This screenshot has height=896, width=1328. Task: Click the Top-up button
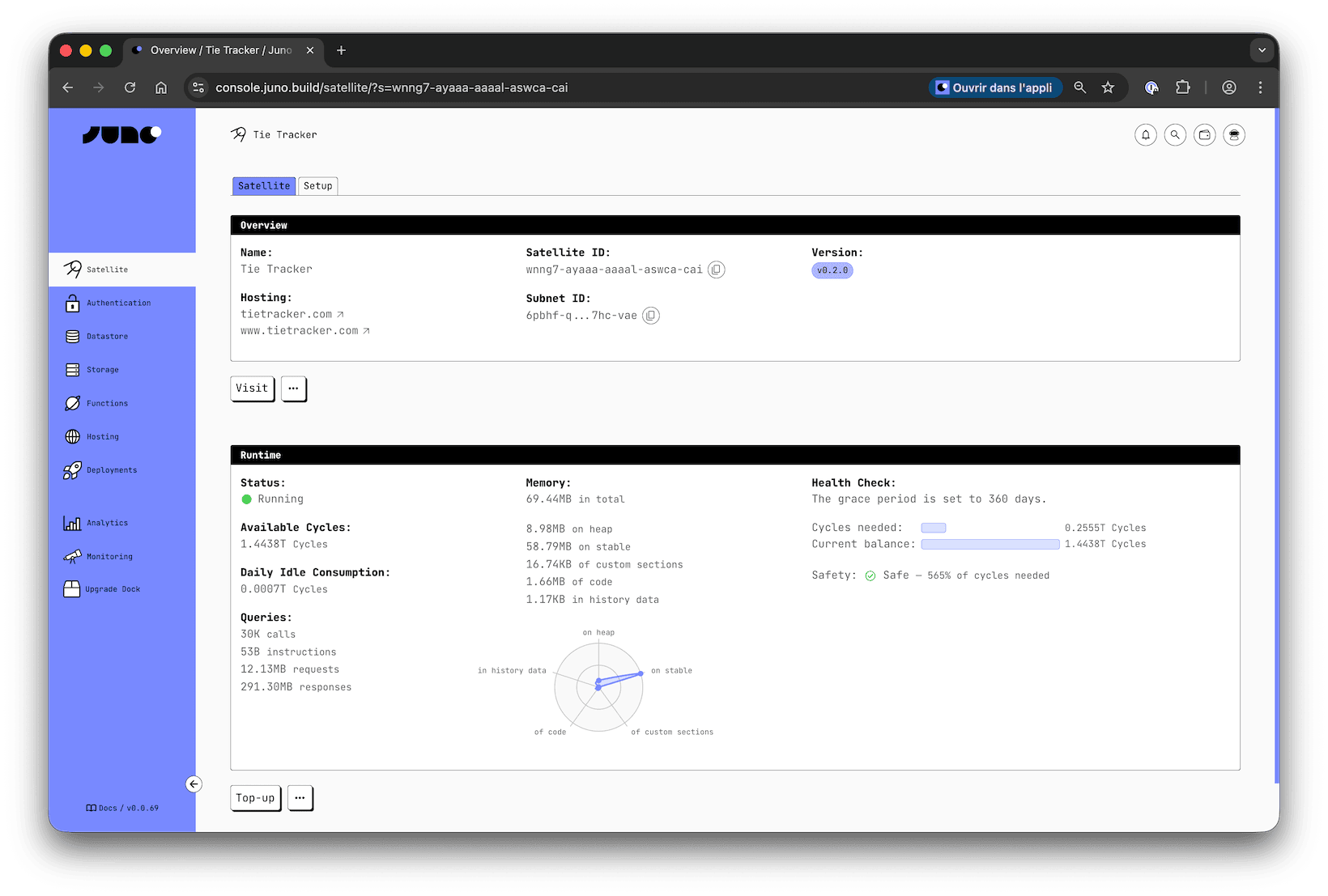tap(255, 798)
